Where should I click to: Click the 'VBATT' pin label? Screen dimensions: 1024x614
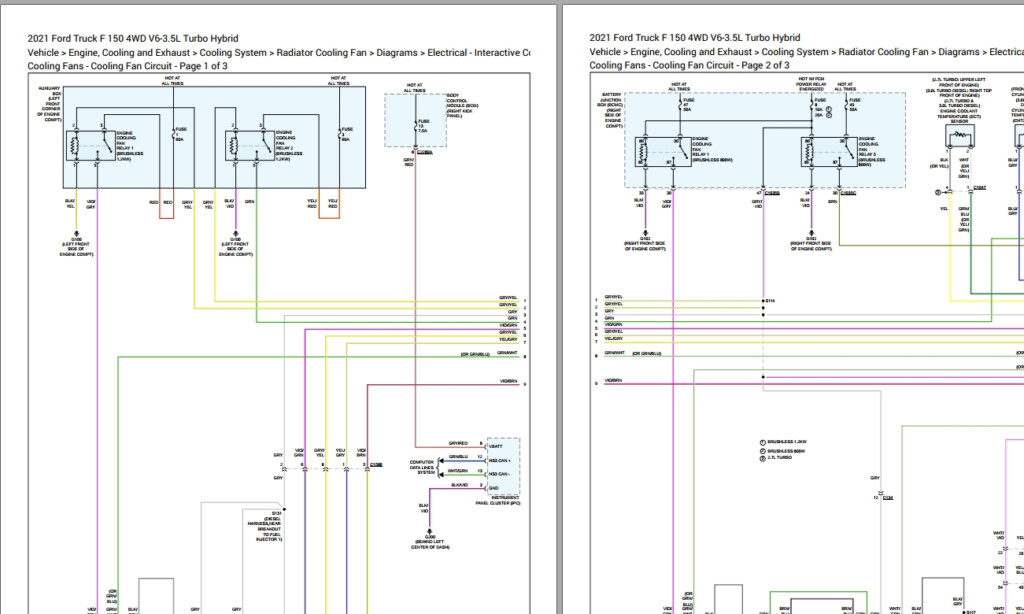pyautogui.click(x=496, y=446)
